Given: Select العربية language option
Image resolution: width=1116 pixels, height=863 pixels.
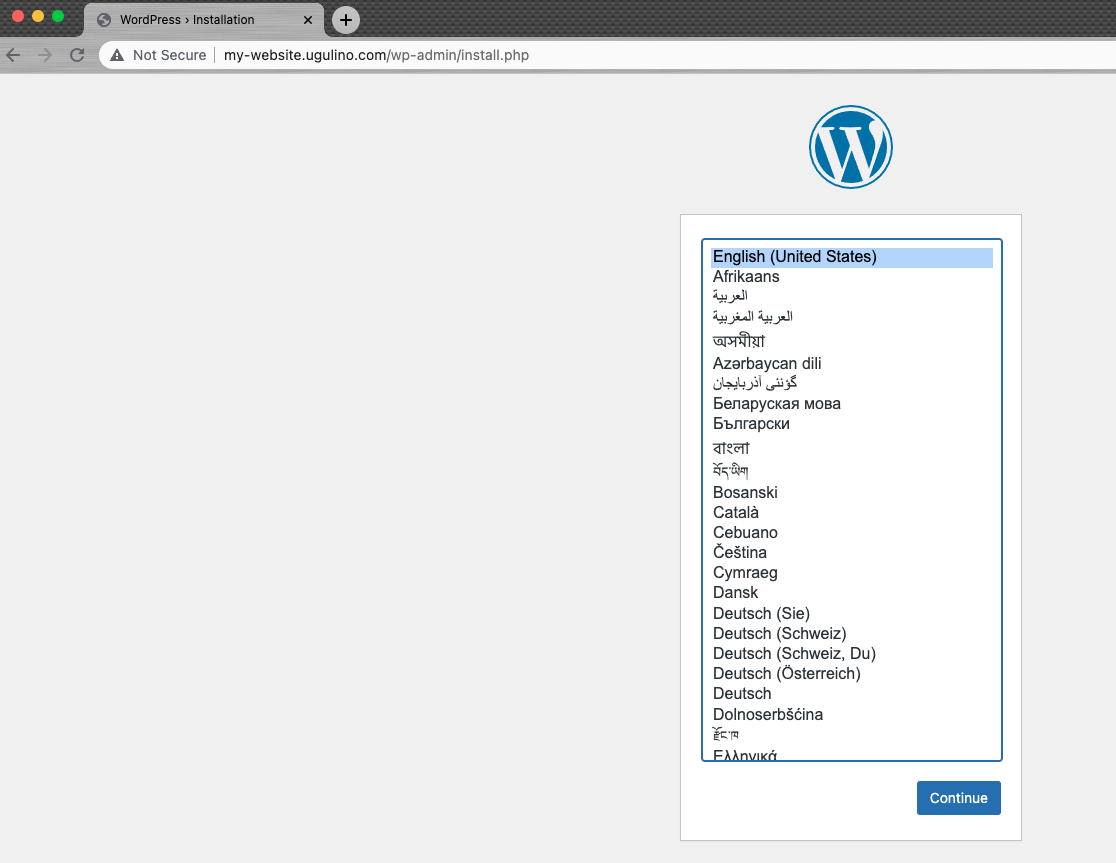Looking at the screenshot, I should 852,296.
